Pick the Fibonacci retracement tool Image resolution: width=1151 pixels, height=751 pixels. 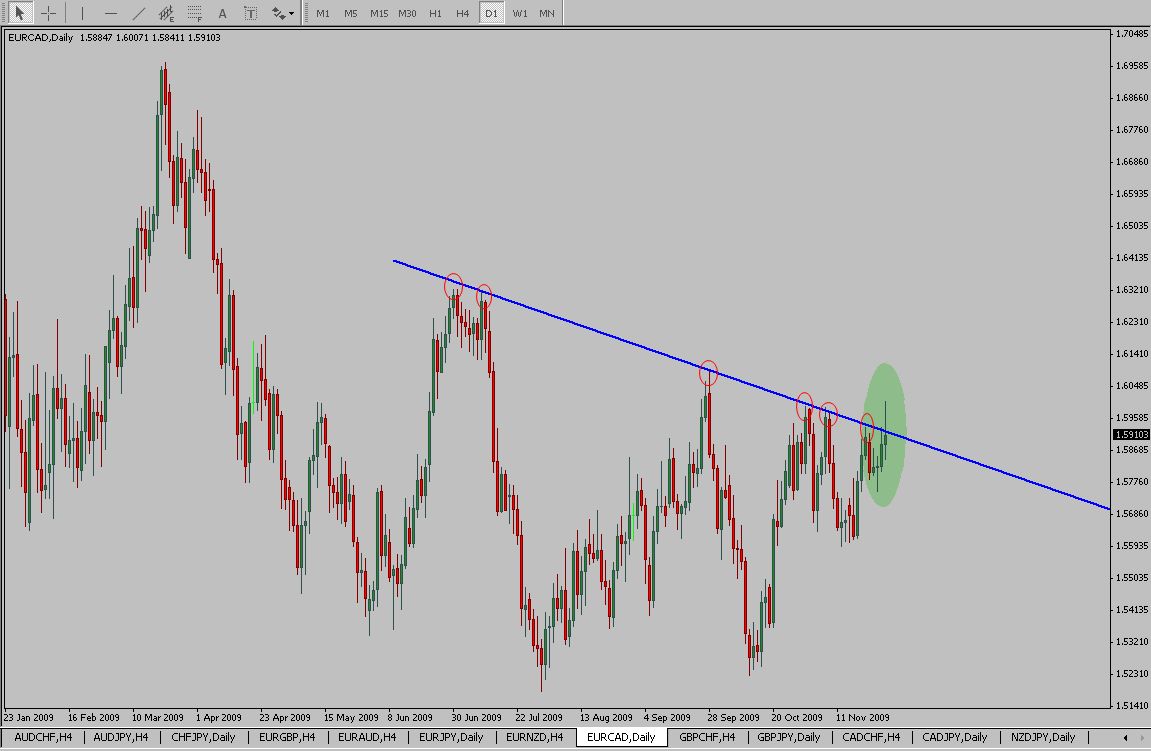pyautogui.click(x=194, y=14)
